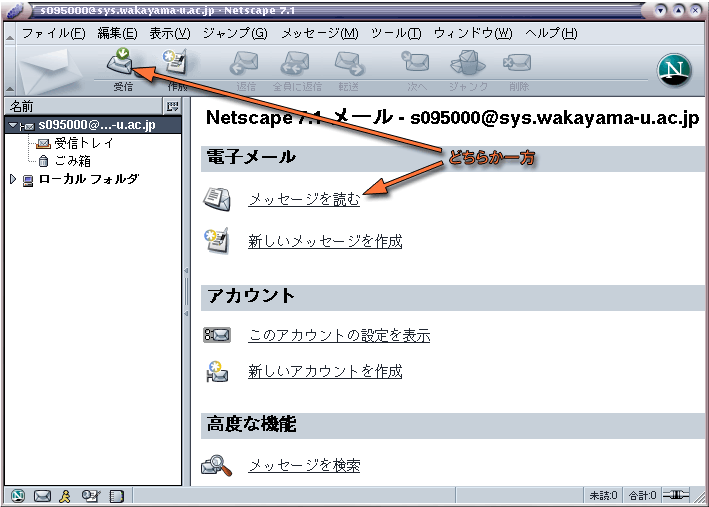Collapse the menu bar using its grippy

click(9, 33)
